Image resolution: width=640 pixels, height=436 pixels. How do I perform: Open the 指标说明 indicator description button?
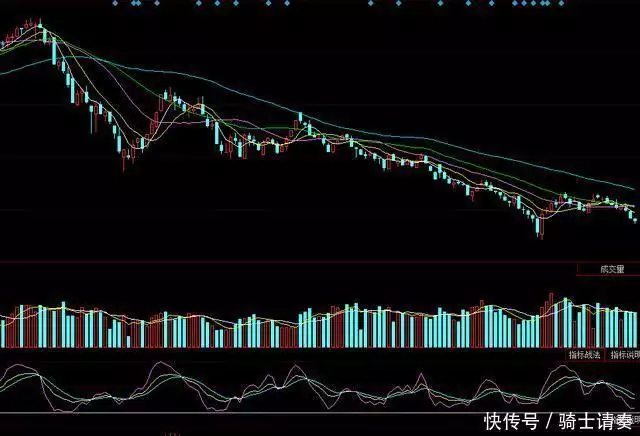coord(624,355)
